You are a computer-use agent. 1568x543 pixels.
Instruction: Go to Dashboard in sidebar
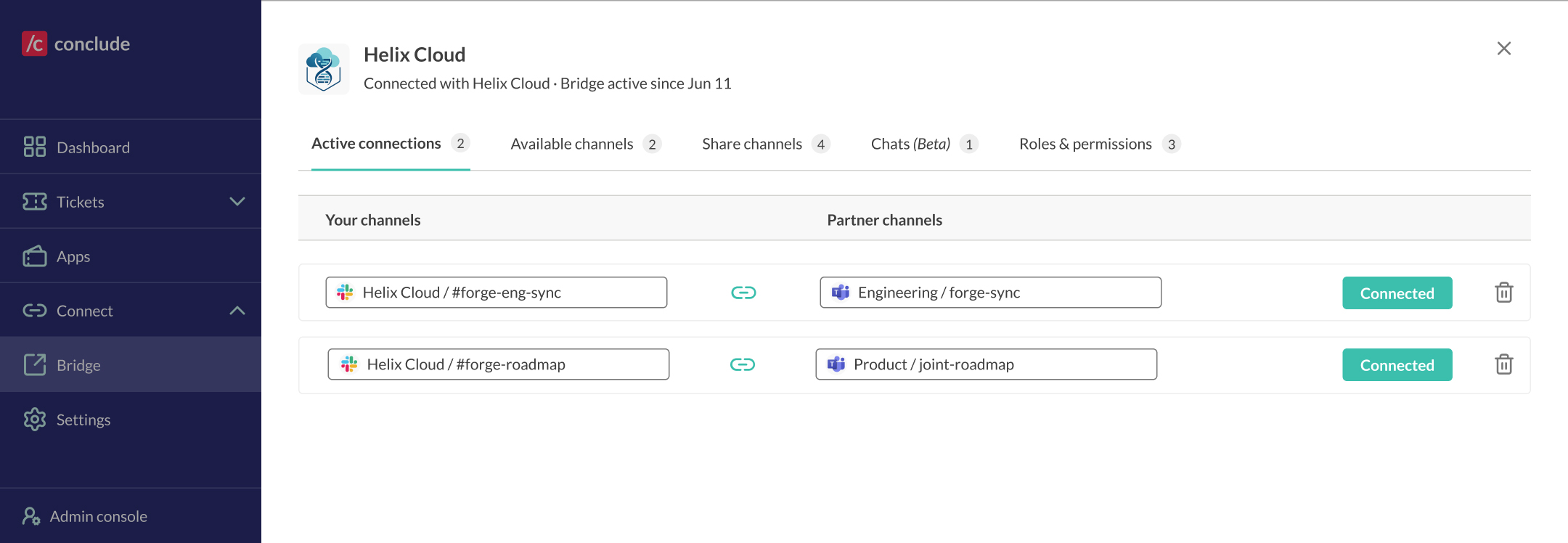(131, 147)
